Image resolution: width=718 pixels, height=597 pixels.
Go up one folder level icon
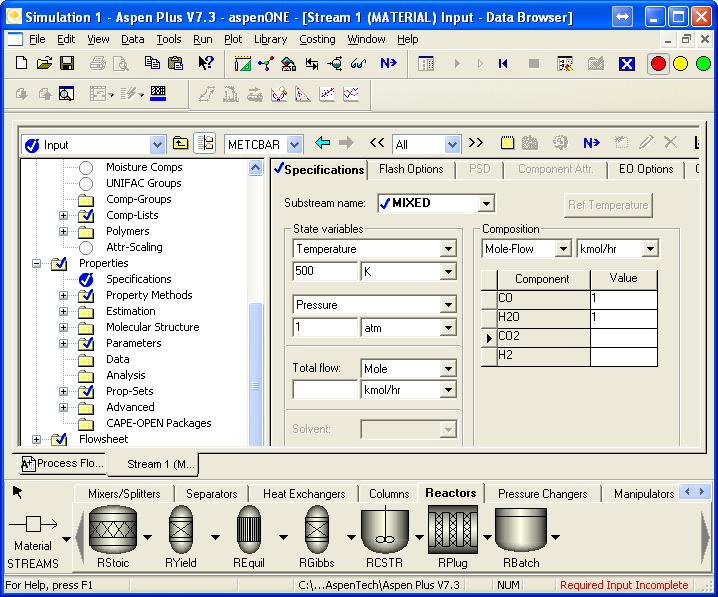tap(180, 144)
